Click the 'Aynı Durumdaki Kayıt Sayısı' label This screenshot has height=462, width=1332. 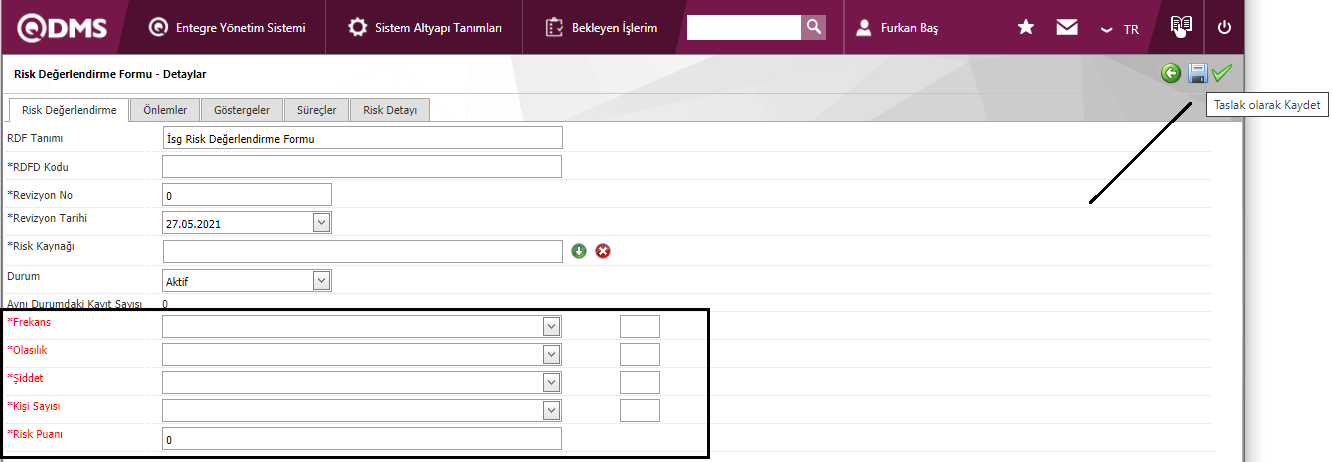click(75, 304)
